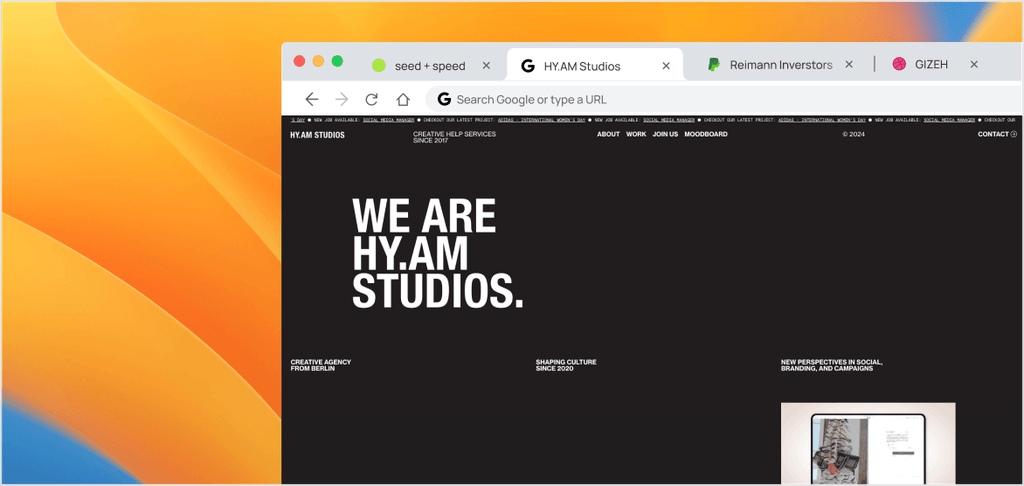Switch to the seed + speed tab
The width and height of the screenshot is (1024, 486).
(430, 66)
